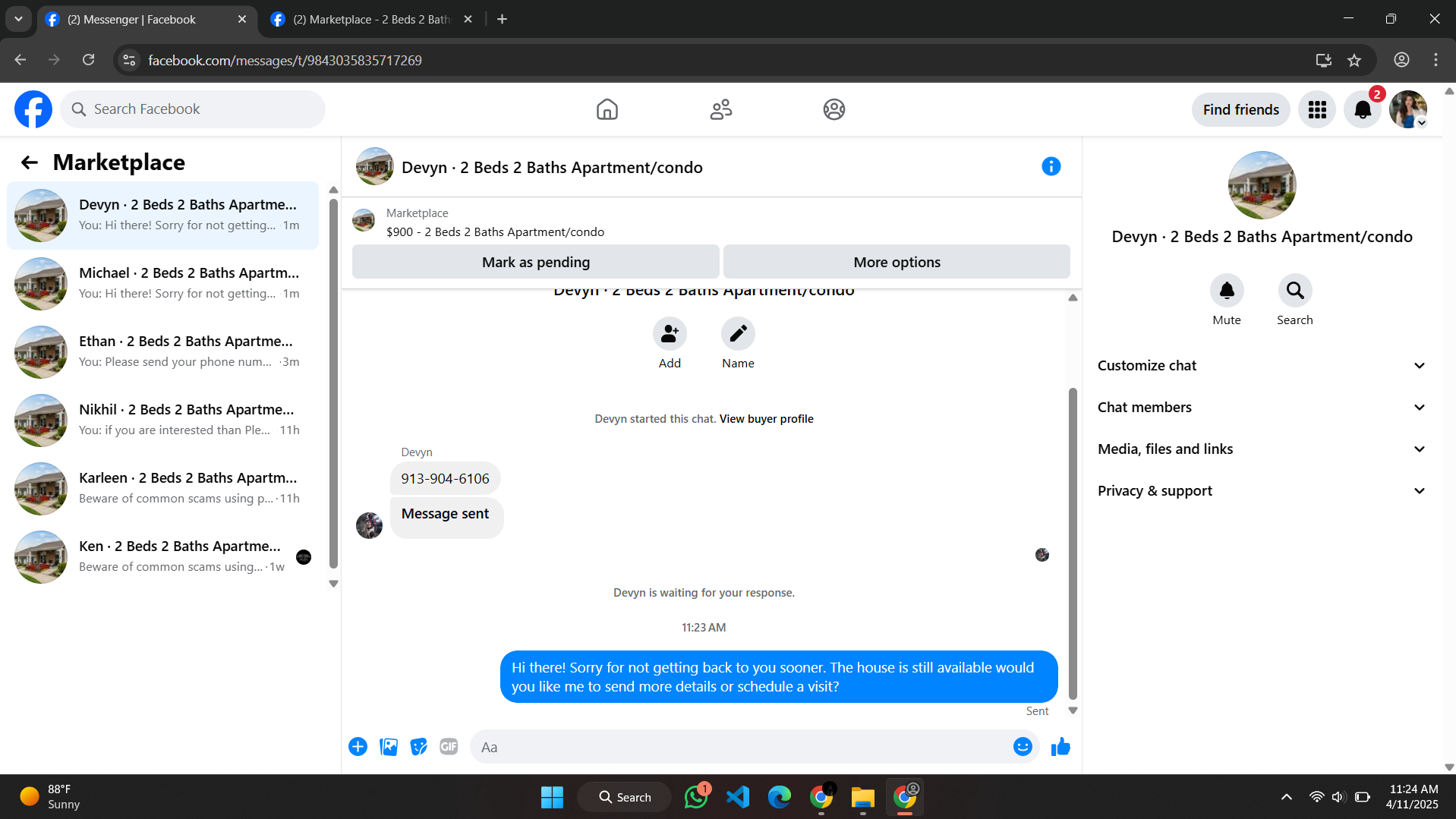1456x819 pixels.
Task: Click the Add people icon
Action: pos(670,333)
